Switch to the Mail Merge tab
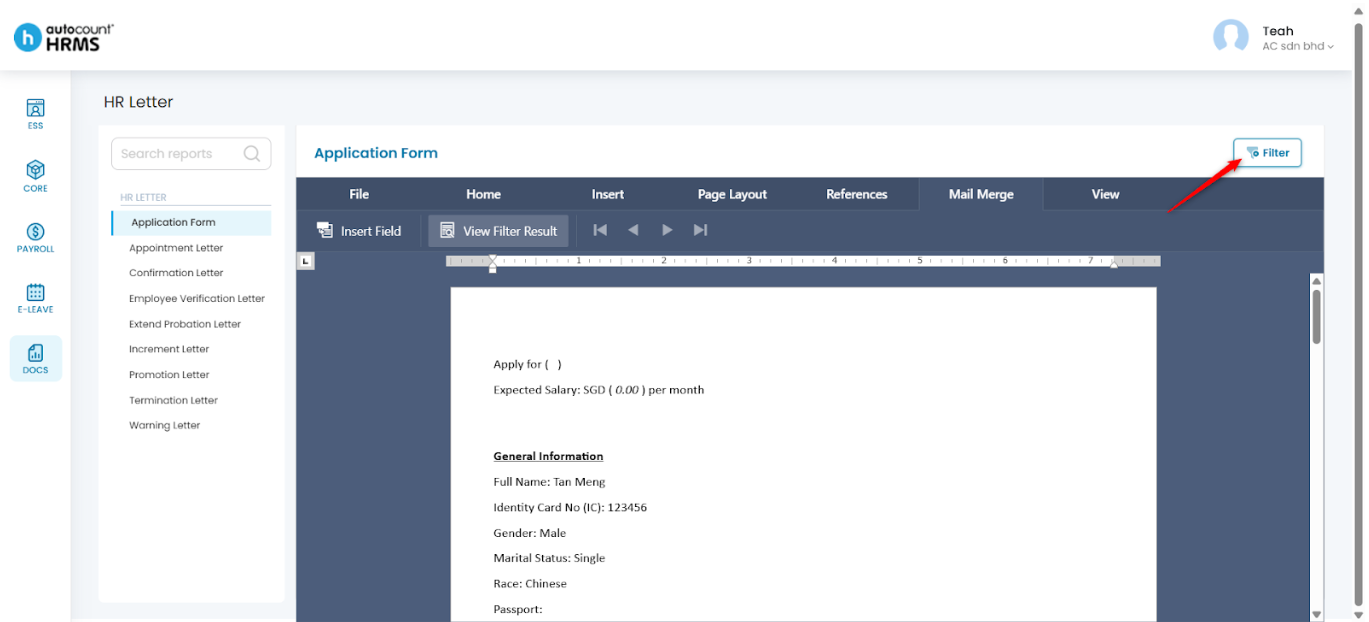 981,194
